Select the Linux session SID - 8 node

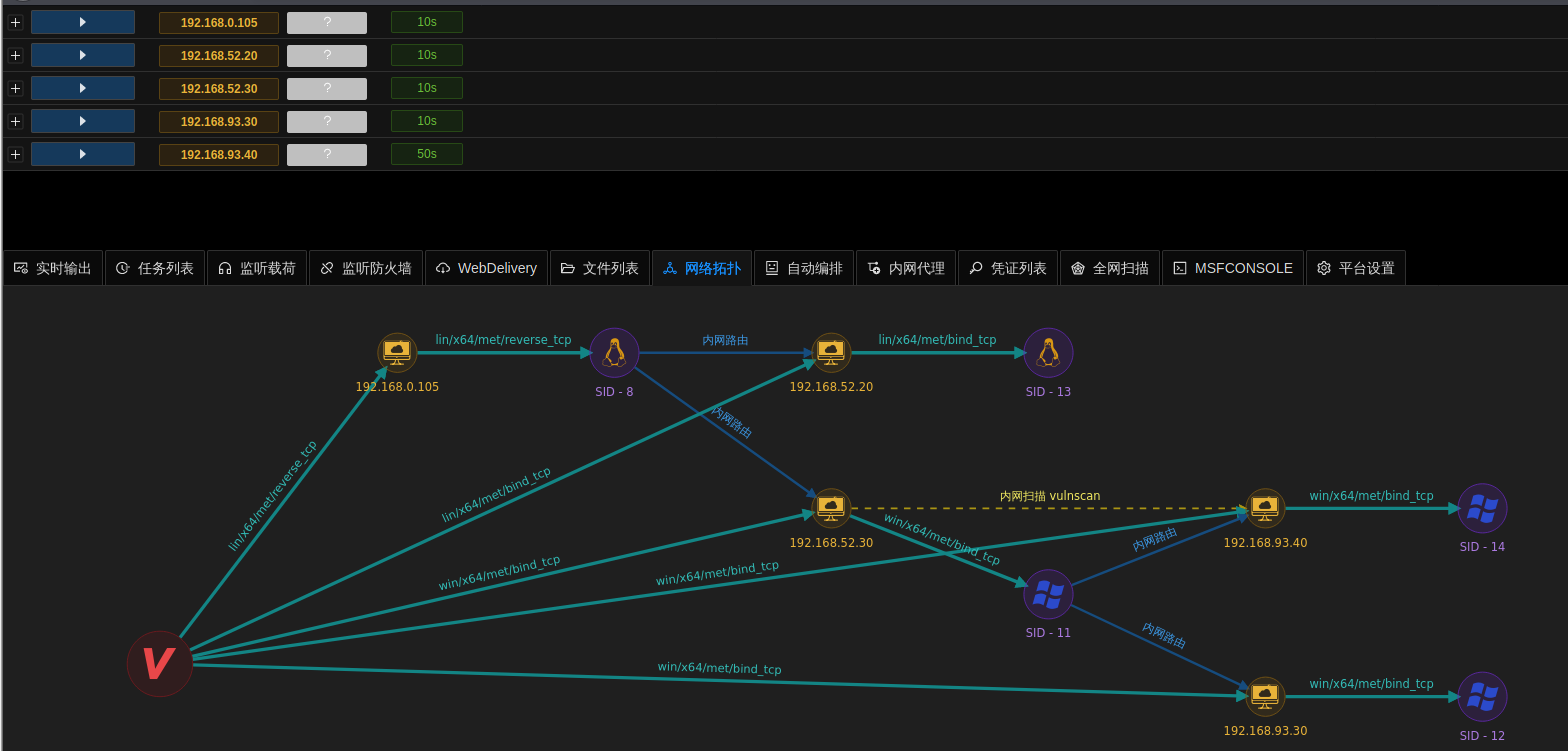click(x=614, y=353)
